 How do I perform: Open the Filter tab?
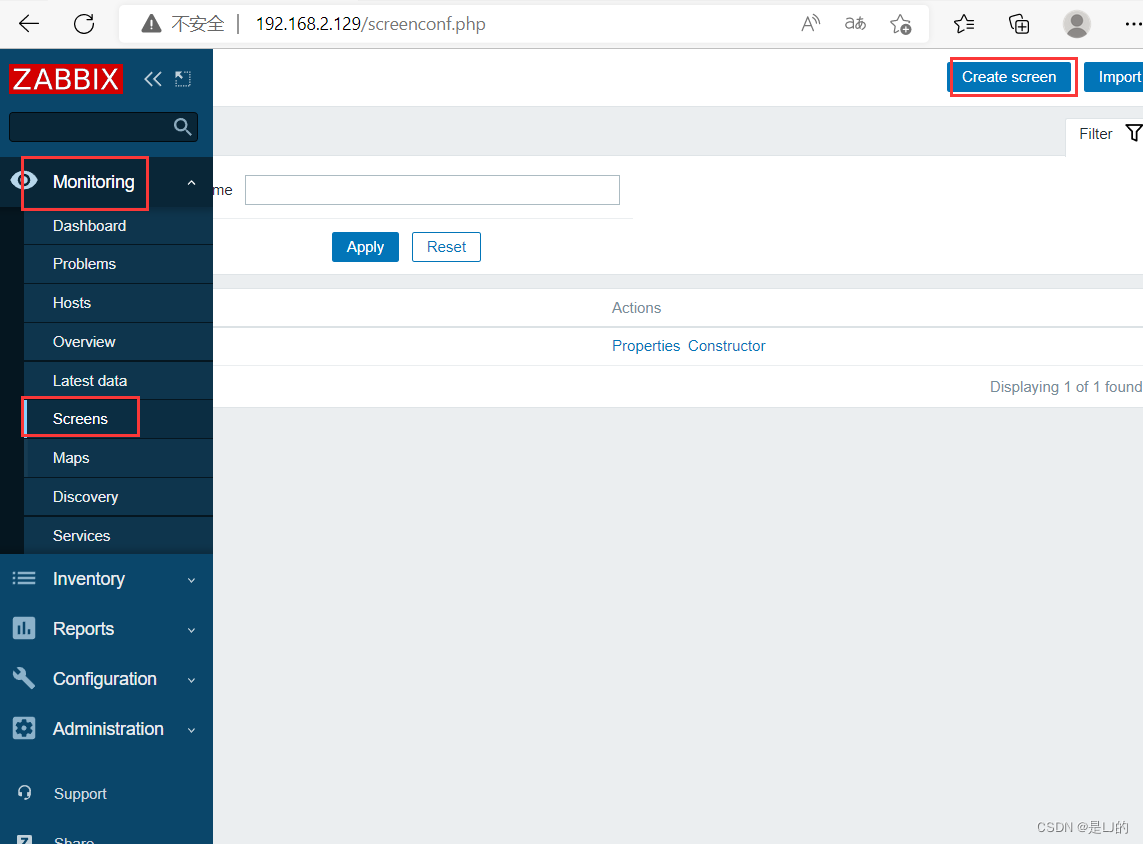[1104, 134]
